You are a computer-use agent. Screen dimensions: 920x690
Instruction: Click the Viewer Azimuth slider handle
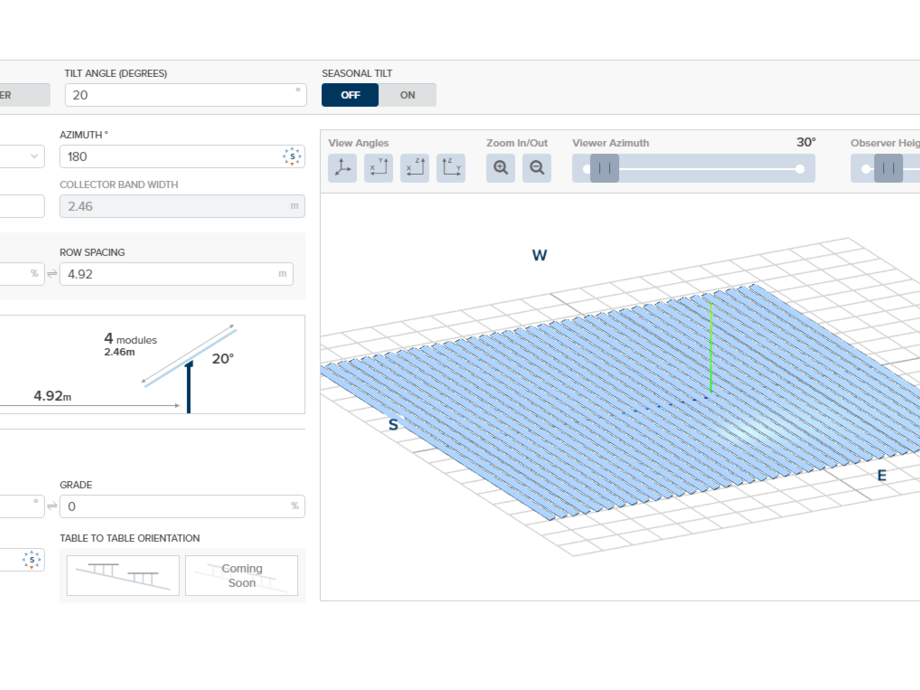[604, 169]
